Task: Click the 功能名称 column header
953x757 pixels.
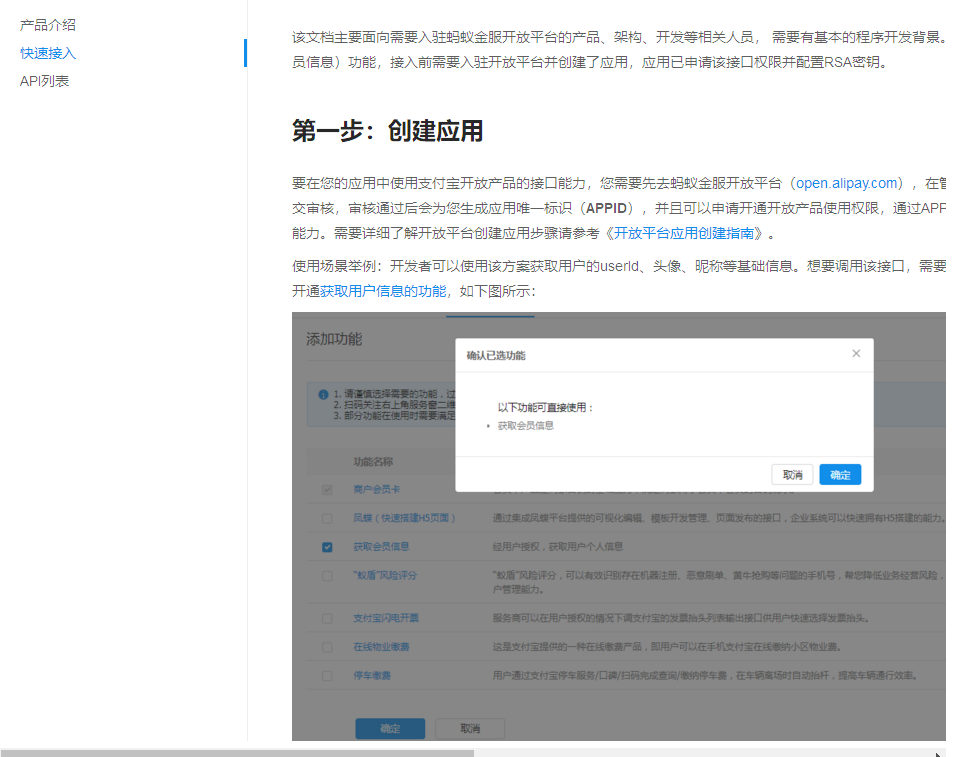Action: click(373, 462)
